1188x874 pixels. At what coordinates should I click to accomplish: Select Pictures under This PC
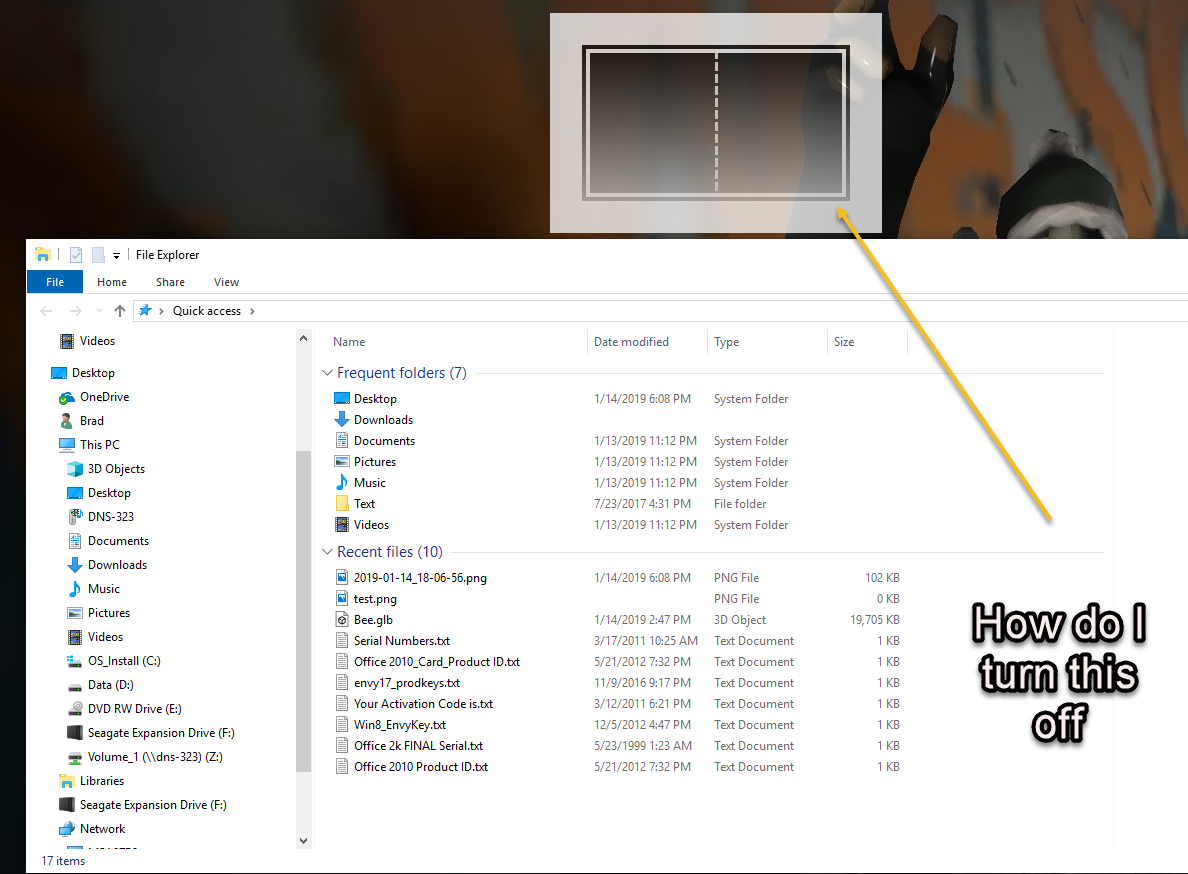click(109, 613)
